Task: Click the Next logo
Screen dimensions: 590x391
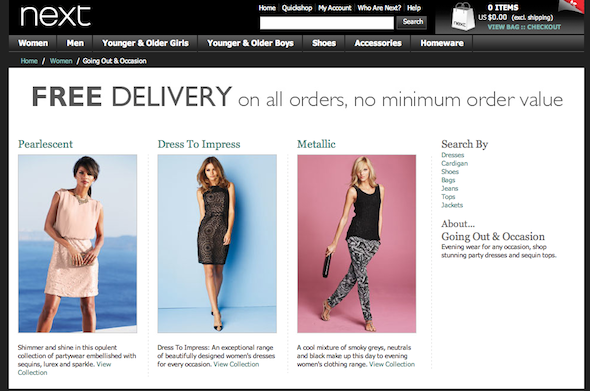Action: pos(55,16)
